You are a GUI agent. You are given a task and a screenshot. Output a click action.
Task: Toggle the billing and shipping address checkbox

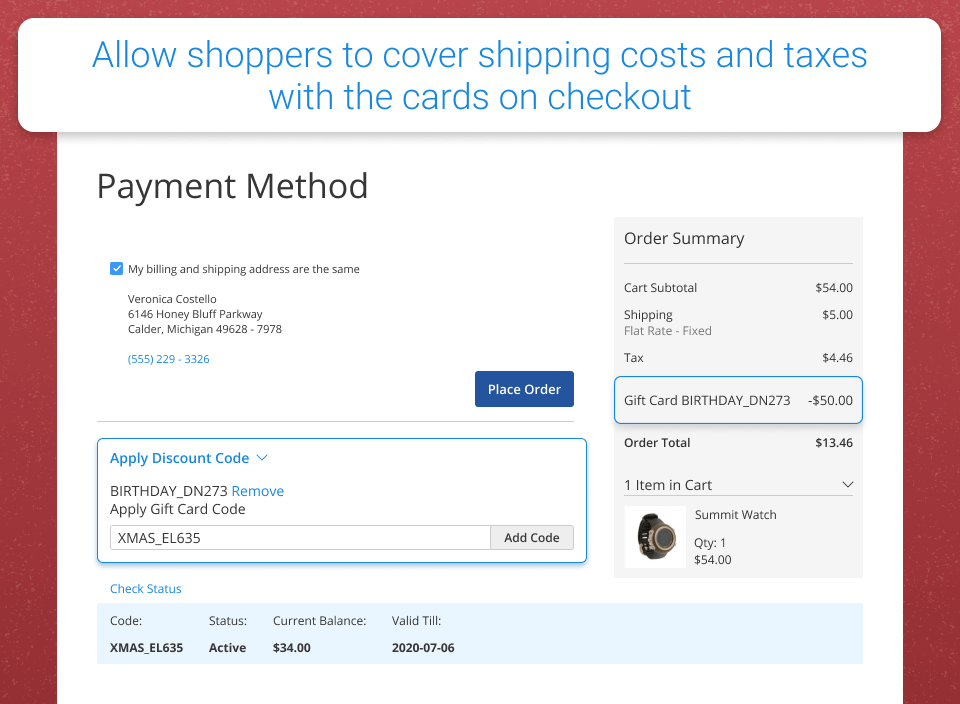coord(117,269)
